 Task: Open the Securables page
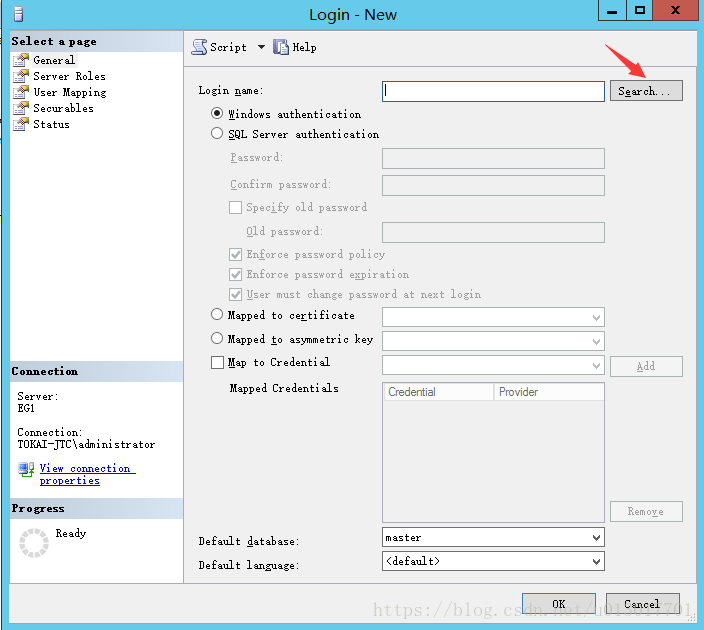63,108
